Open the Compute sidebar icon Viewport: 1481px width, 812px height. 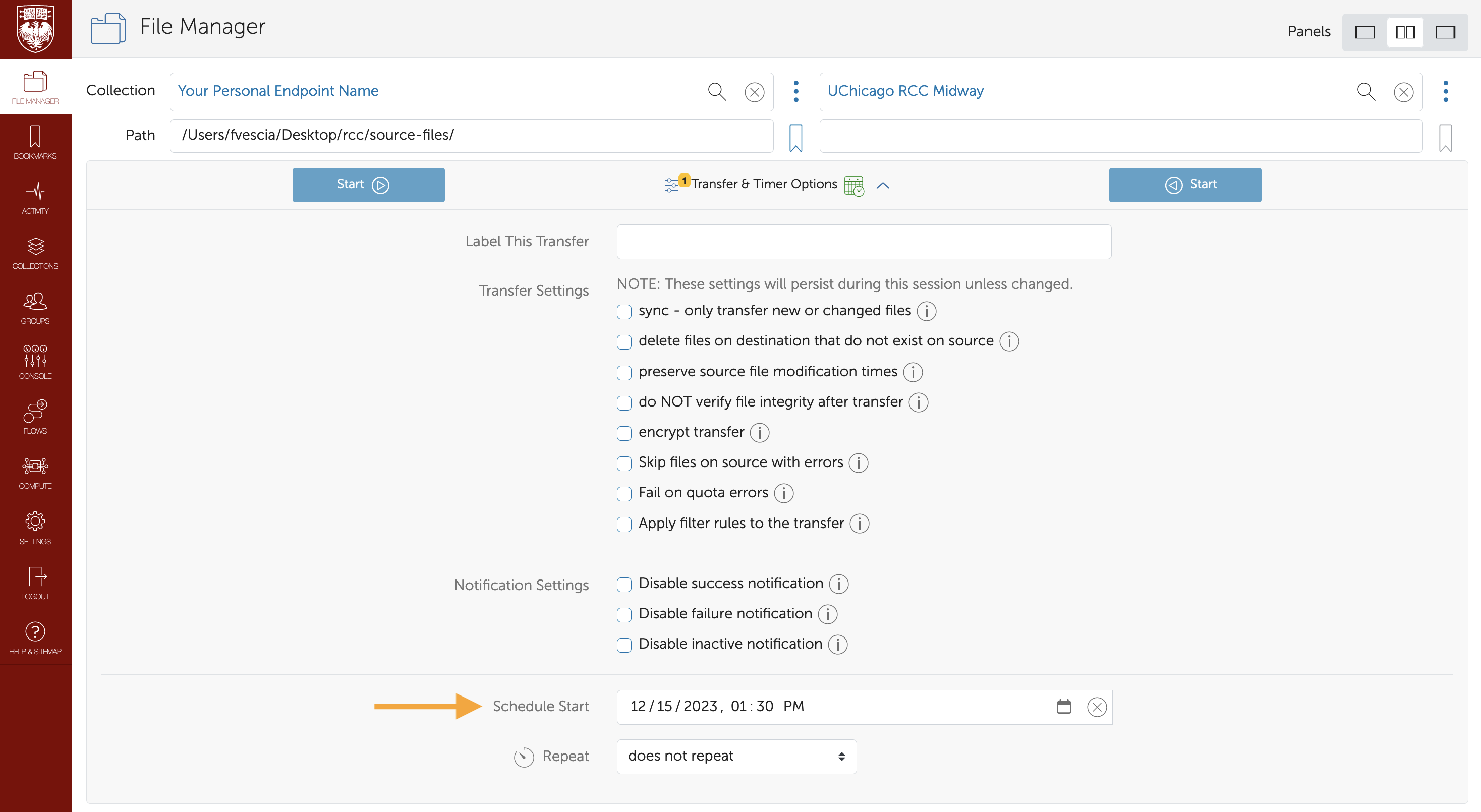pyautogui.click(x=35, y=473)
